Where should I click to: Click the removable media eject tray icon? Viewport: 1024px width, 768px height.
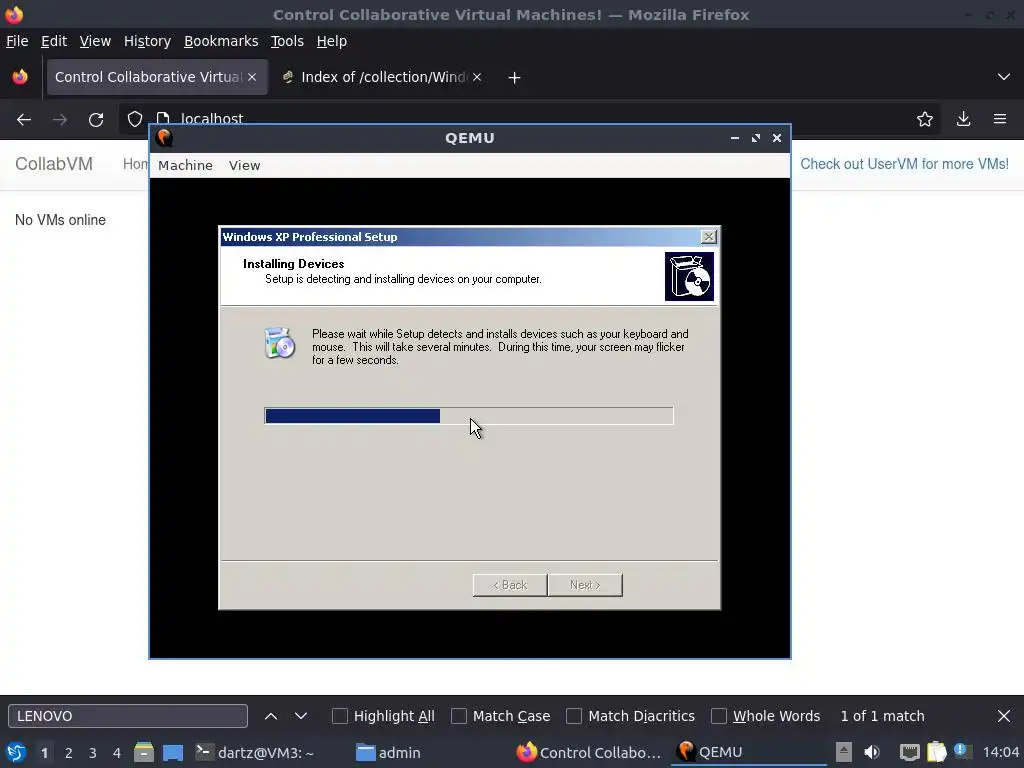point(844,752)
